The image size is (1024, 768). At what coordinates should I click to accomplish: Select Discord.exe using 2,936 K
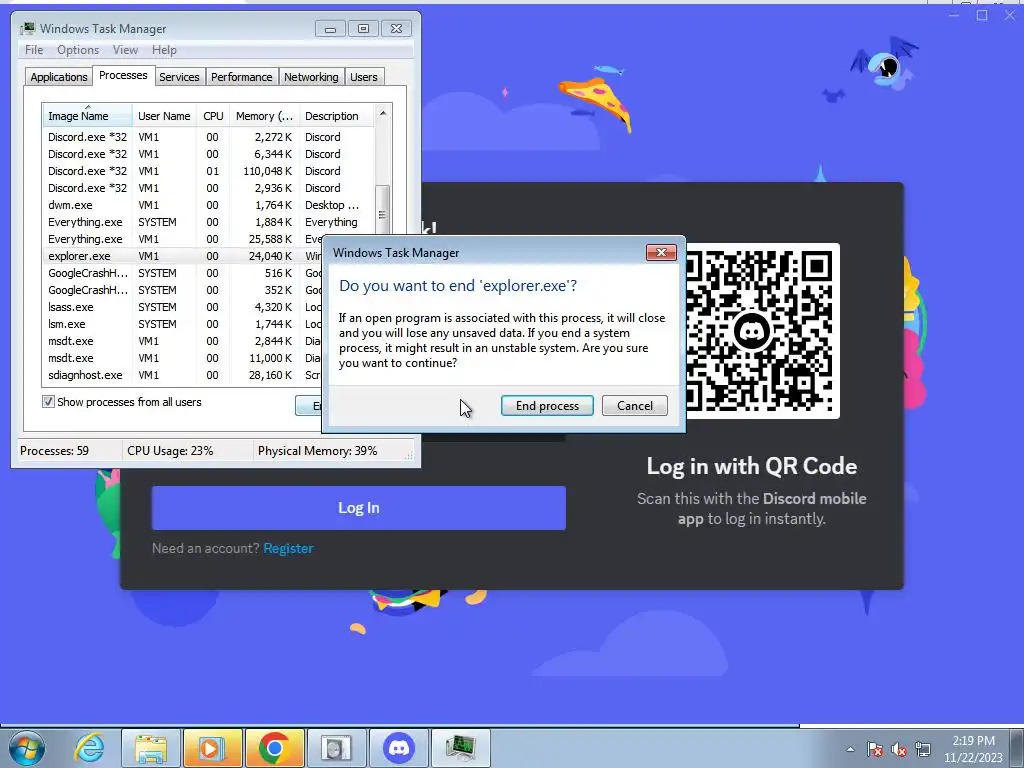(x=208, y=188)
